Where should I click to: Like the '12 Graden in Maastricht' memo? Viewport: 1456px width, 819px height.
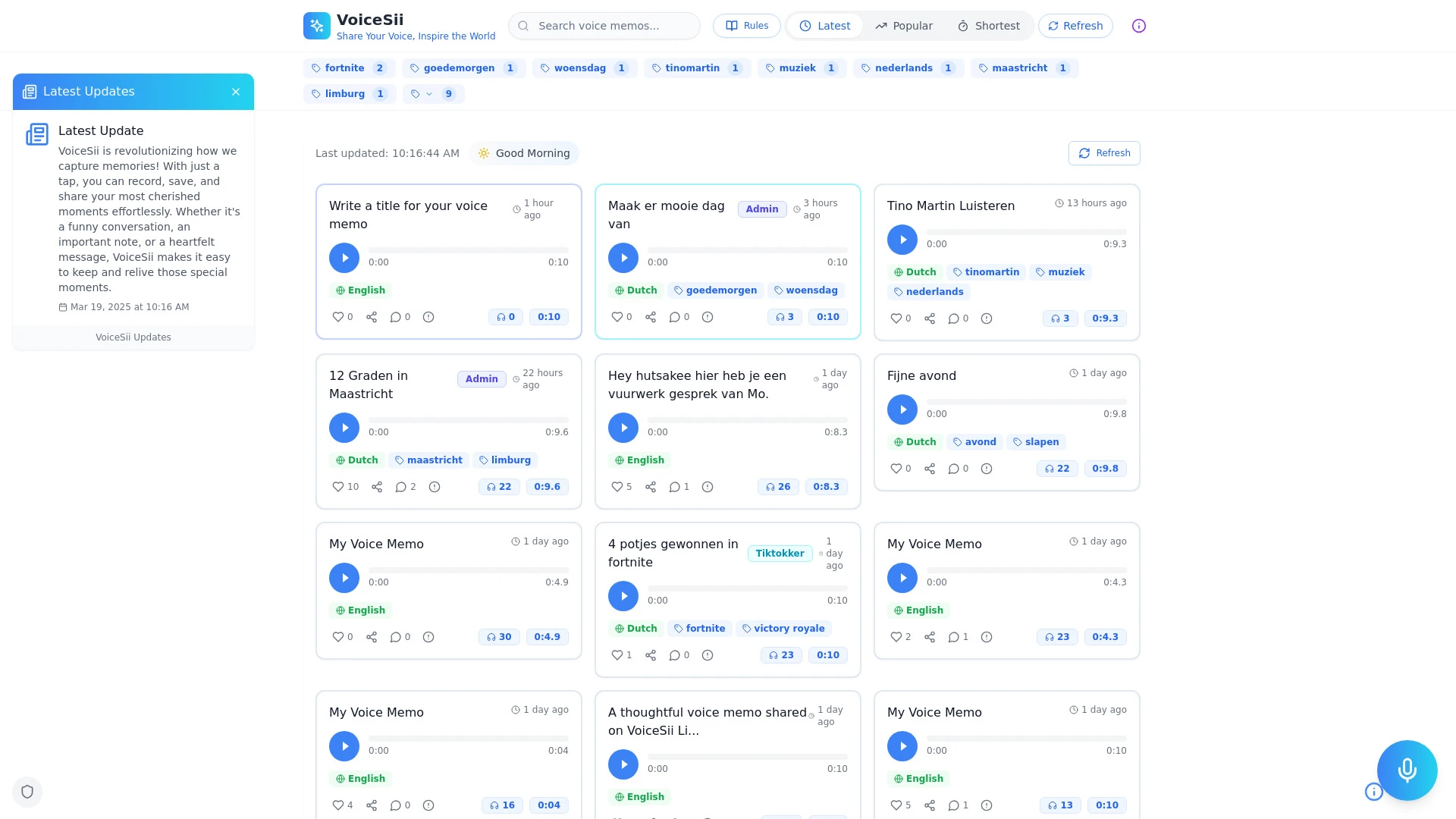click(x=338, y=487)
